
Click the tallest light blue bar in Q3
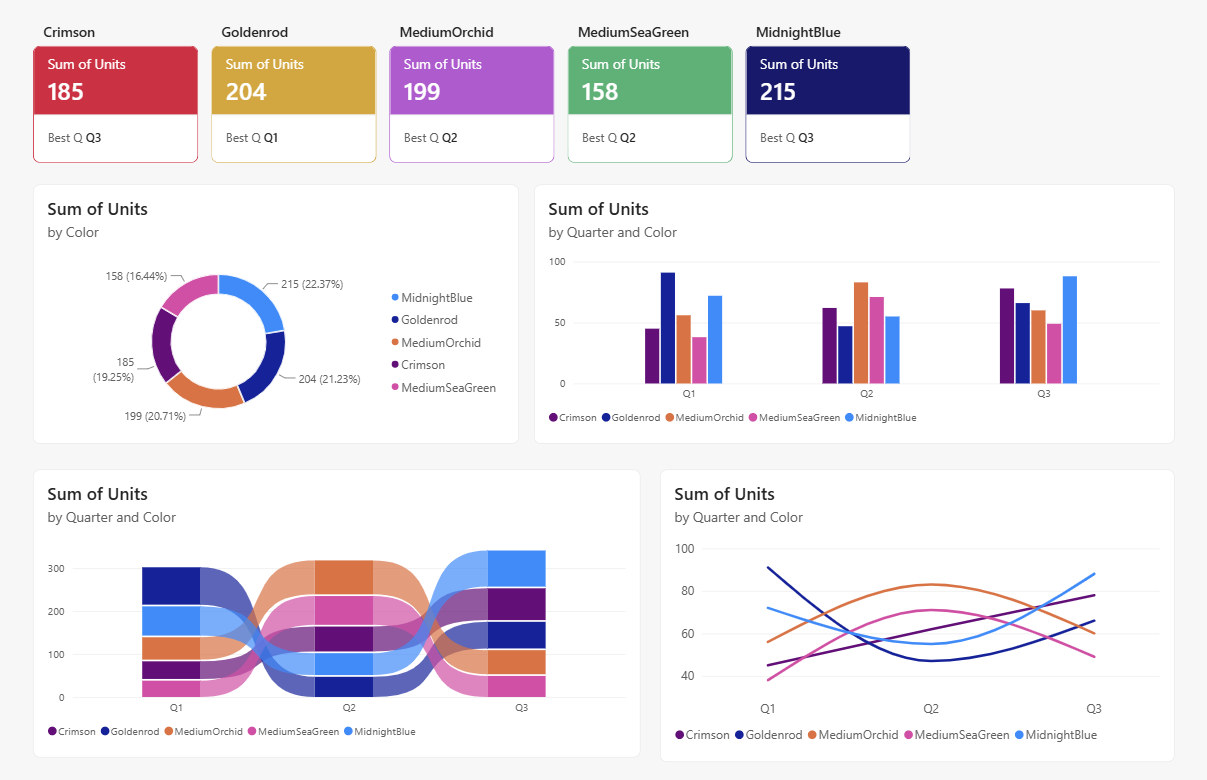click(1070, 330)
